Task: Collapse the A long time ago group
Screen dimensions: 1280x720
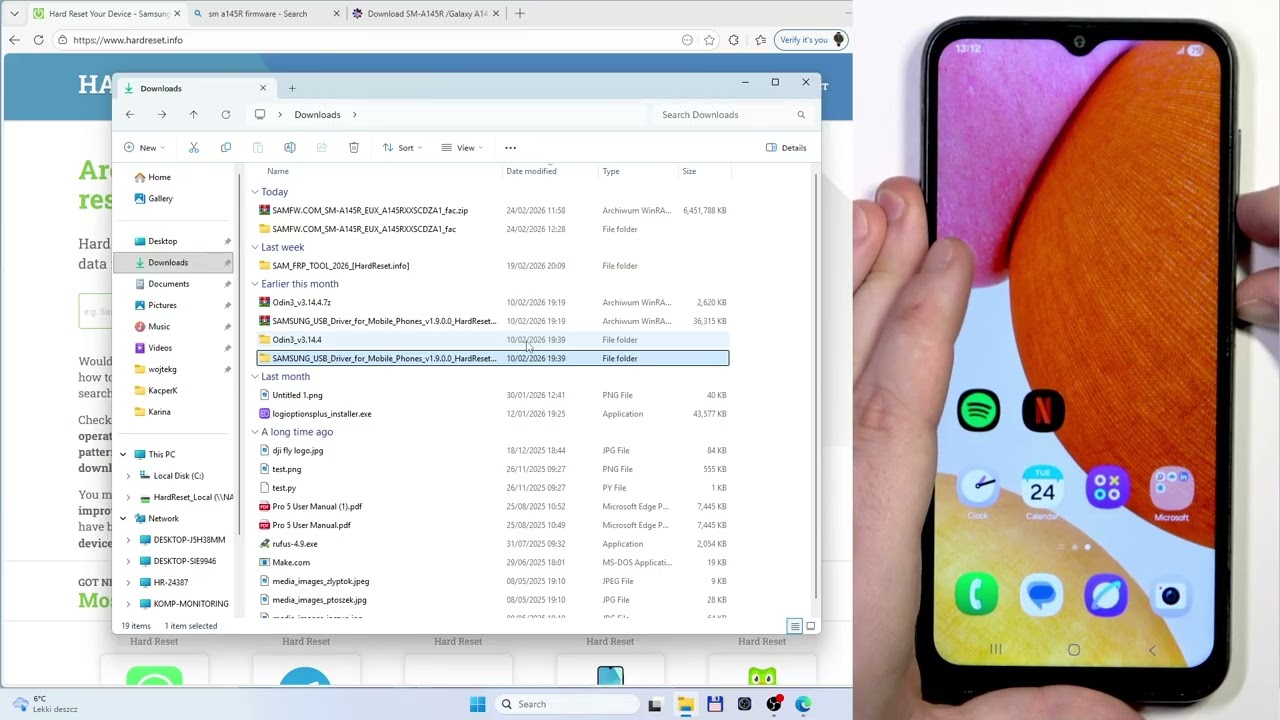Action: pyautogui.click(x=255, y=432)
